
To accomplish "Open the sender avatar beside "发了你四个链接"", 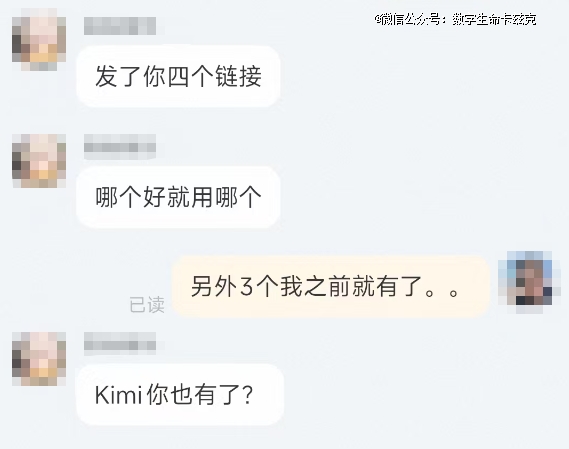I will [x=39, y=39].
